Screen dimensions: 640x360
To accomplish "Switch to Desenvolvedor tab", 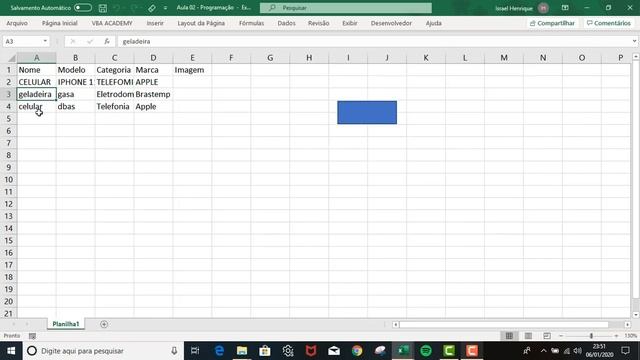I will [391, 23].
